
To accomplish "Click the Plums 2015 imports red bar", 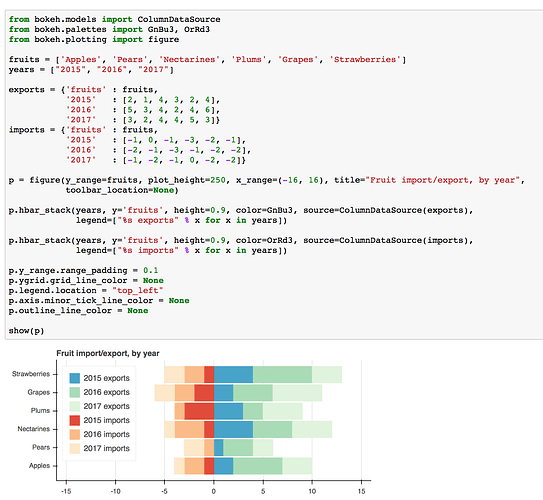I will click(199, 411).
